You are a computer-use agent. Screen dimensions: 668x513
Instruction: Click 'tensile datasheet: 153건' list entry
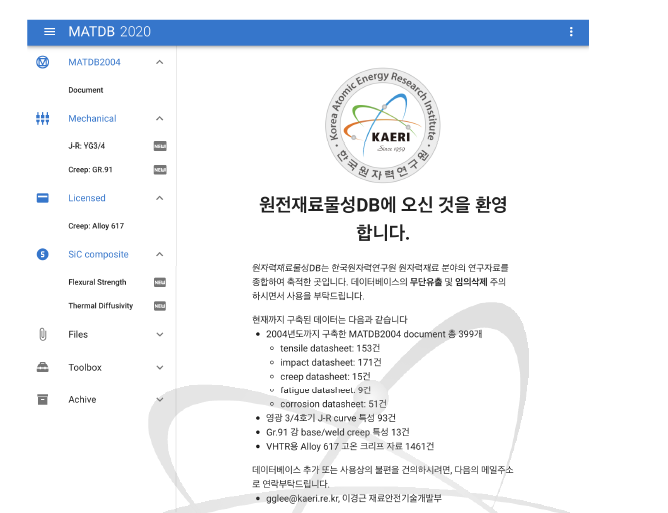pos(330,348)
